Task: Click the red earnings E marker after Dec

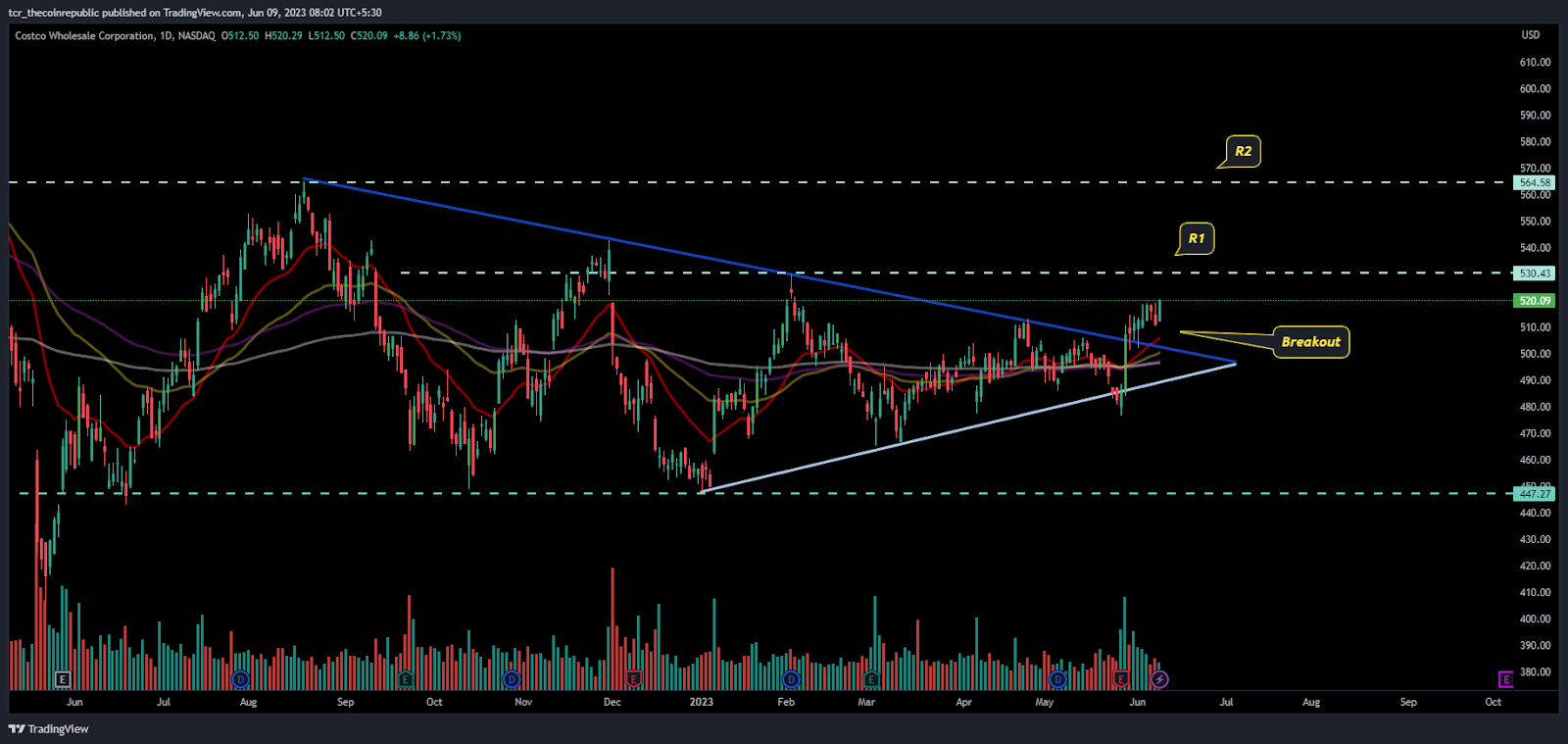Action: 634,679
